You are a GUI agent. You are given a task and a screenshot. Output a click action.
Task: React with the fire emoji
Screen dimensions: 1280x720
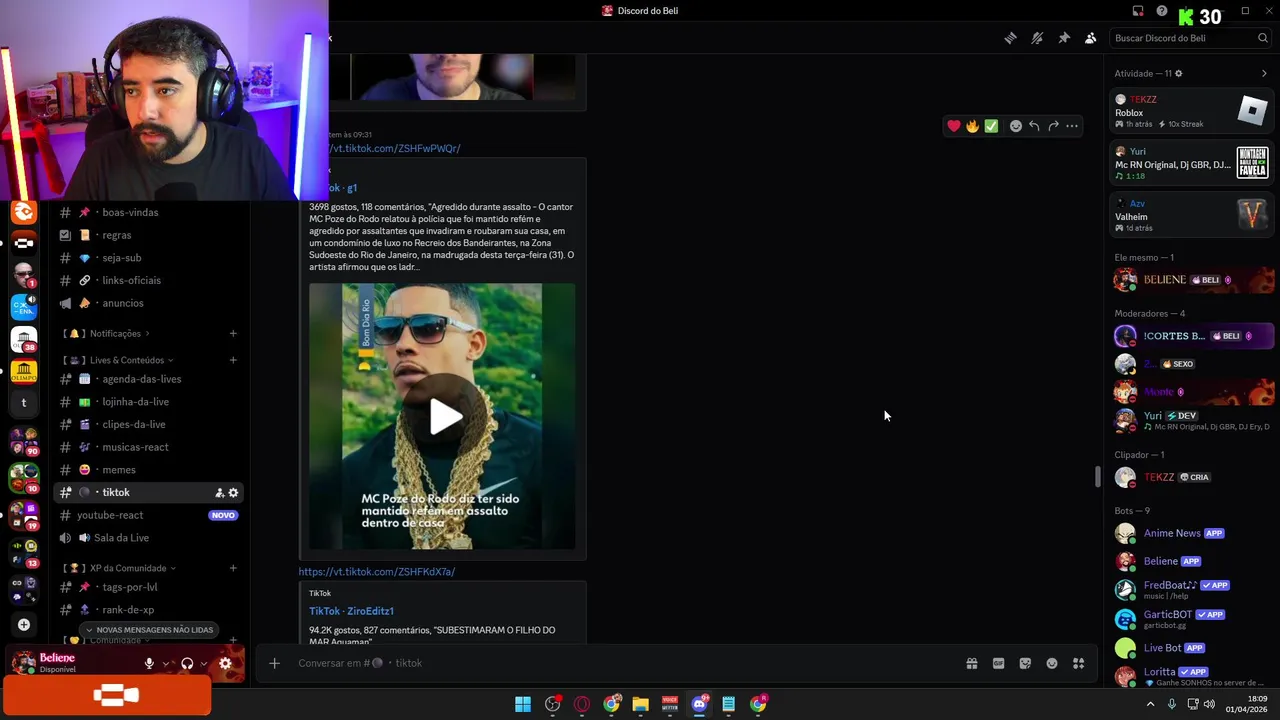(972, 126)
